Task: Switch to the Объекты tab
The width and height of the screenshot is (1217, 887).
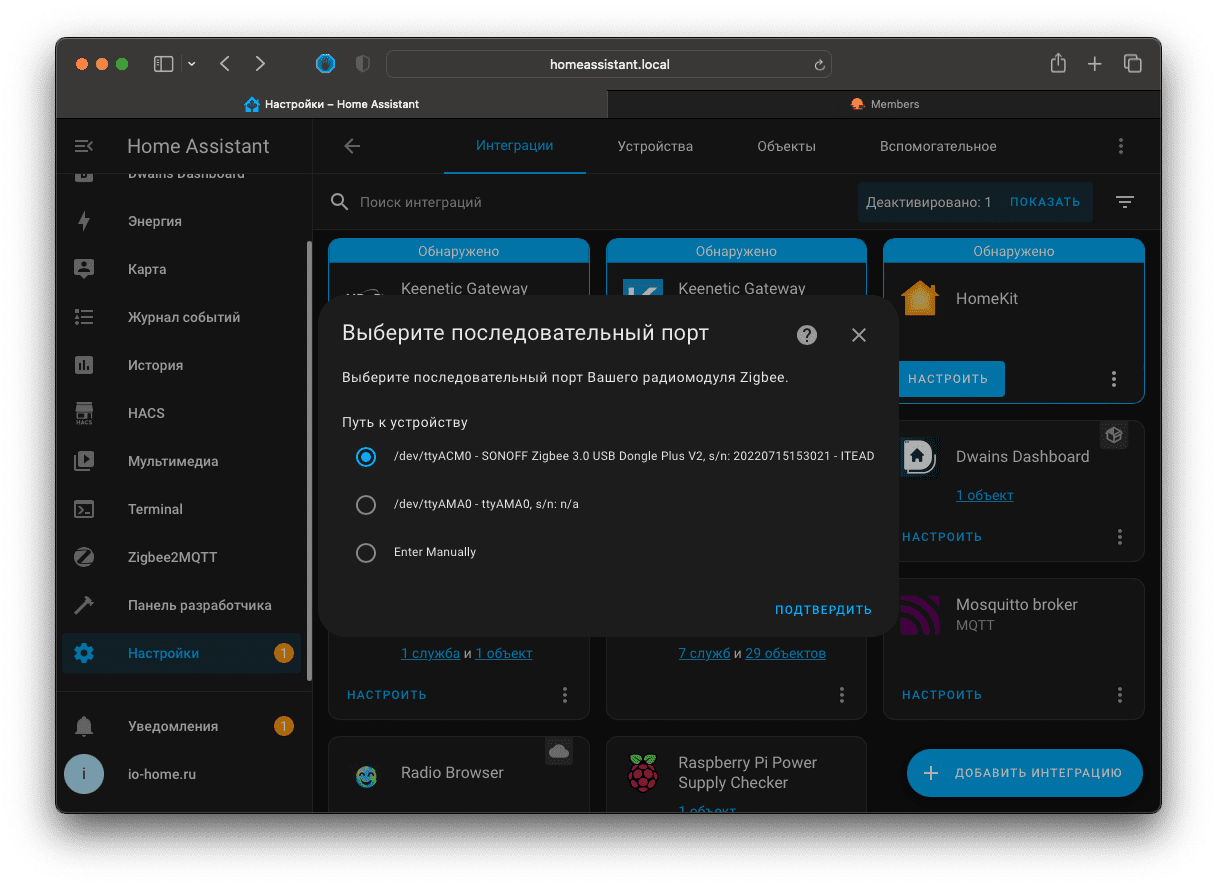Action: point(786,146)
